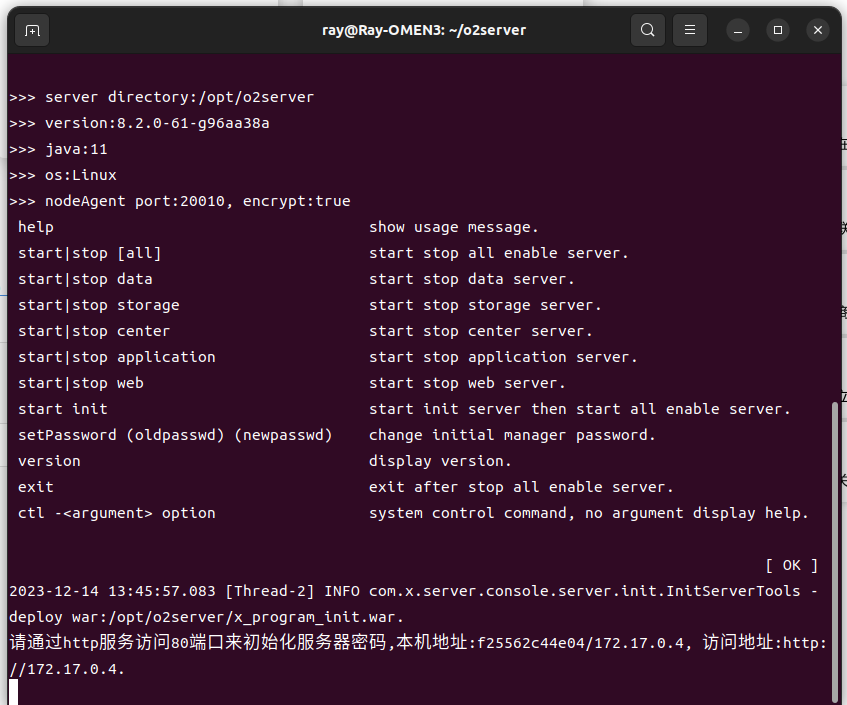Click the terminal's vertical scrollbar thumb
This screenshot has width=847, height=705.
coord(835,550)
